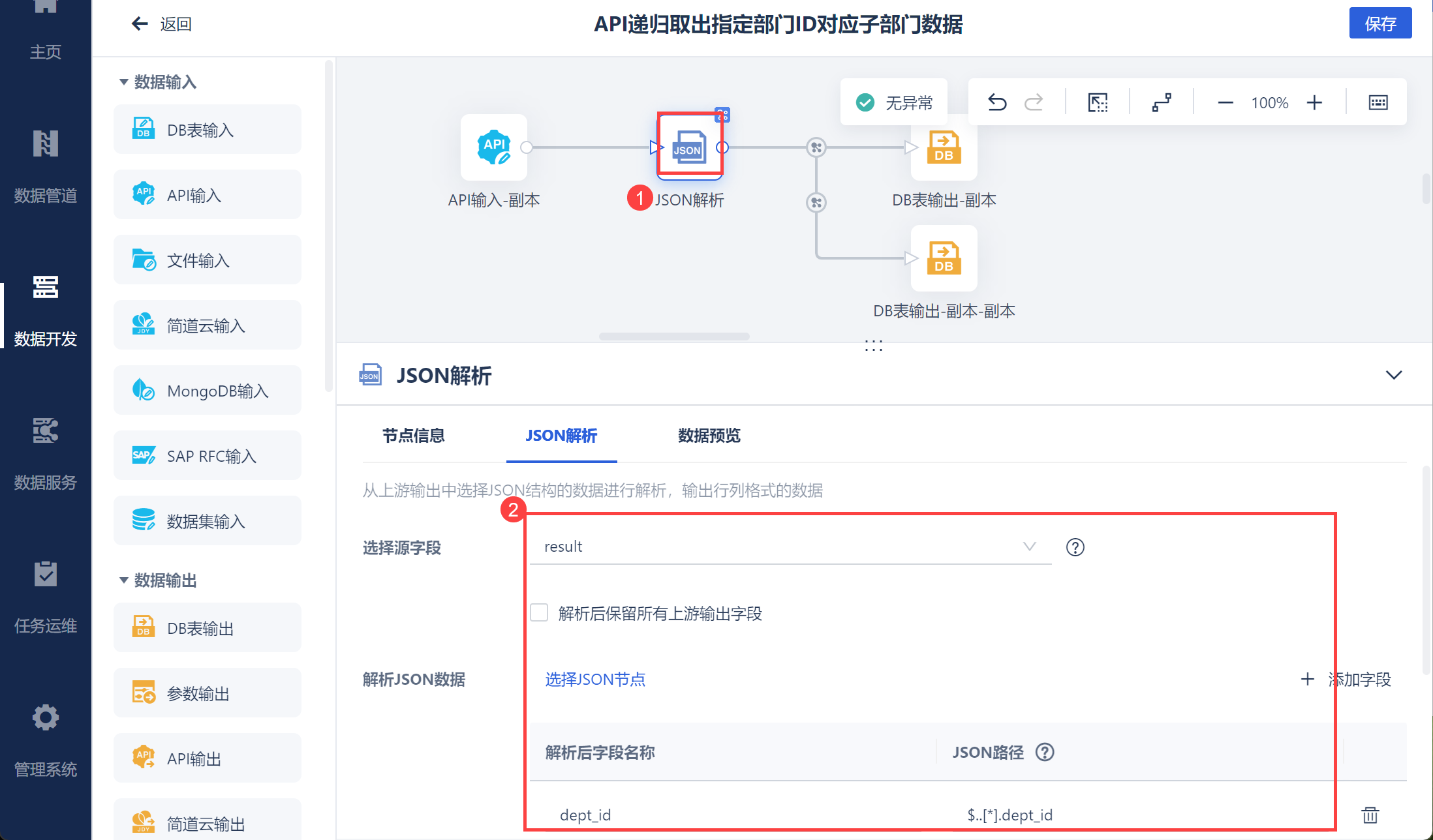Open the 选择源字段 result dropdown
Screen dimensions: 1433x840
coord(790,547)
